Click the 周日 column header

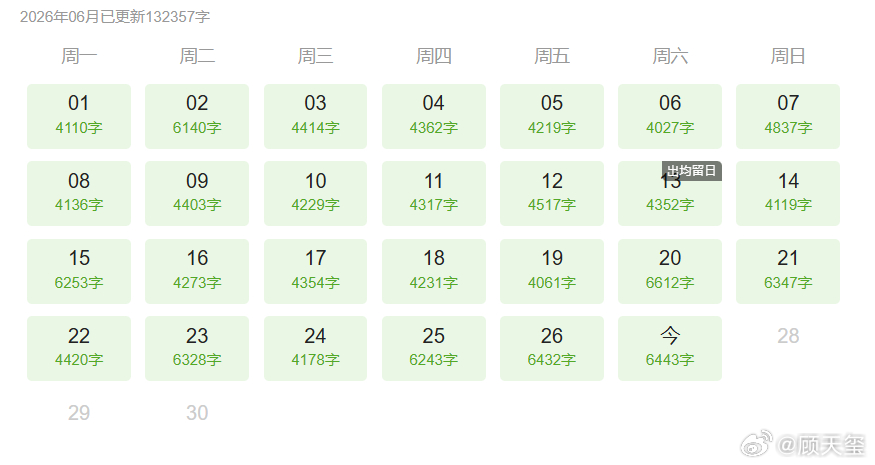pos(788,56)
